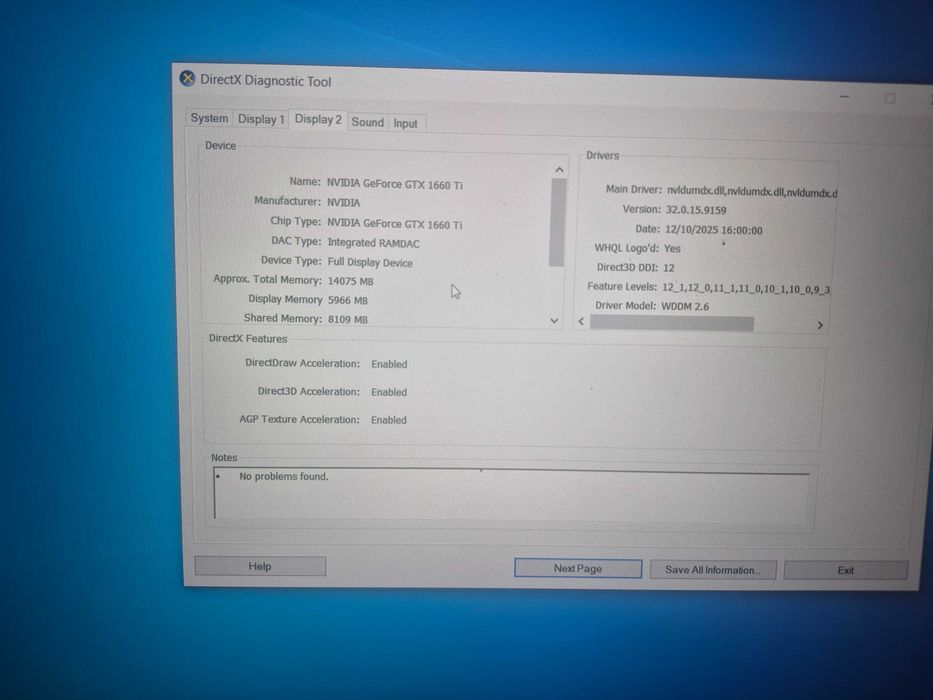Select the Display 2 tab
This screenshot has width=933, height=700.
(318, 119)
